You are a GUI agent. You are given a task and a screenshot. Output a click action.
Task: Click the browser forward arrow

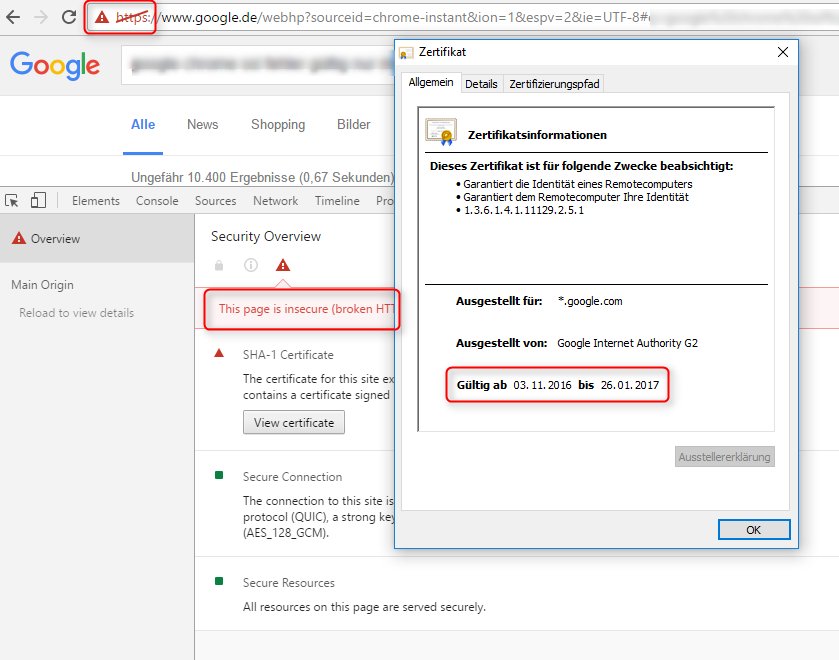tap(41, 17)
